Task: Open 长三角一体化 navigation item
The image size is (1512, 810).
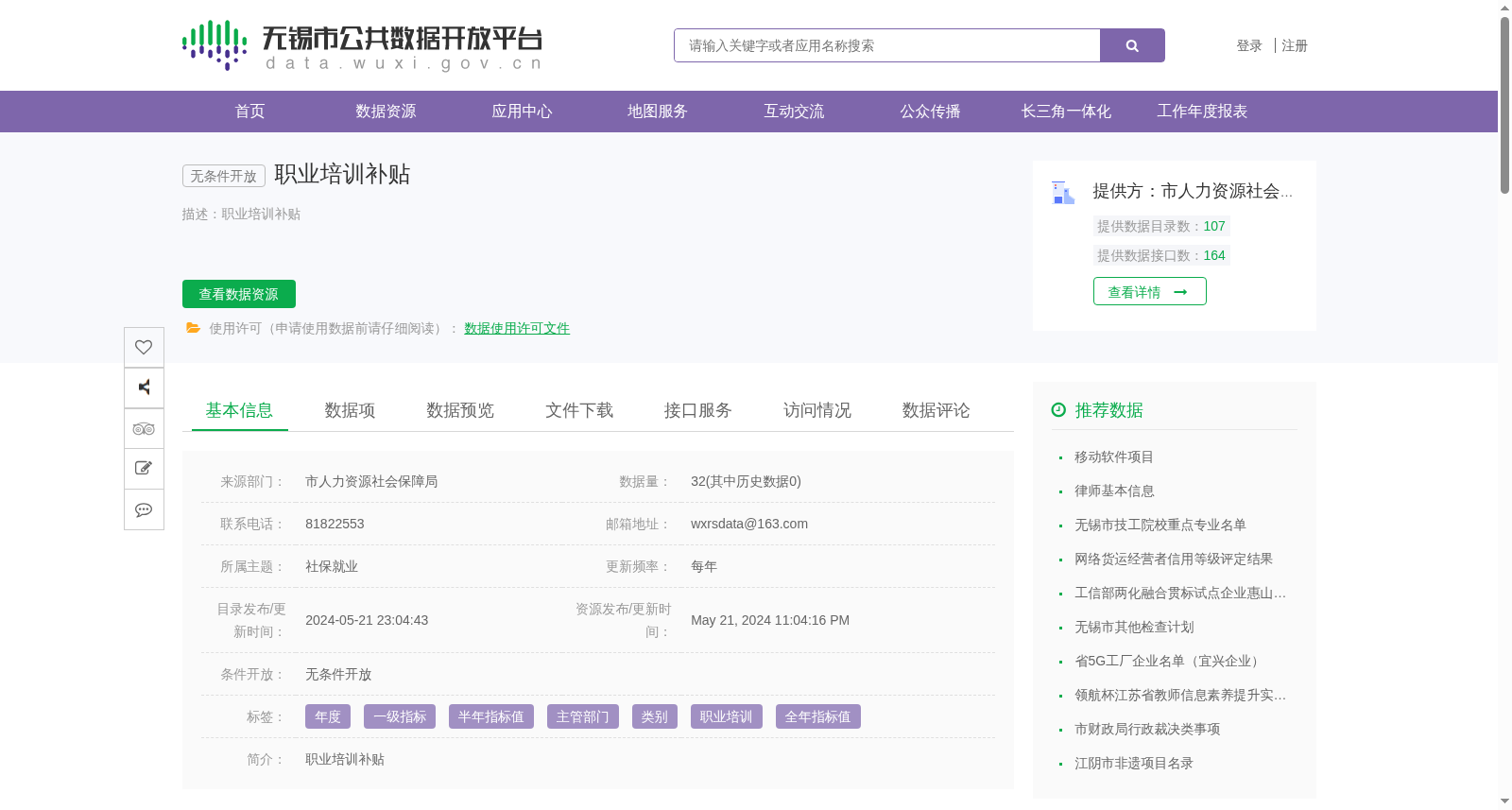Action: click(x=1066, y=112)
